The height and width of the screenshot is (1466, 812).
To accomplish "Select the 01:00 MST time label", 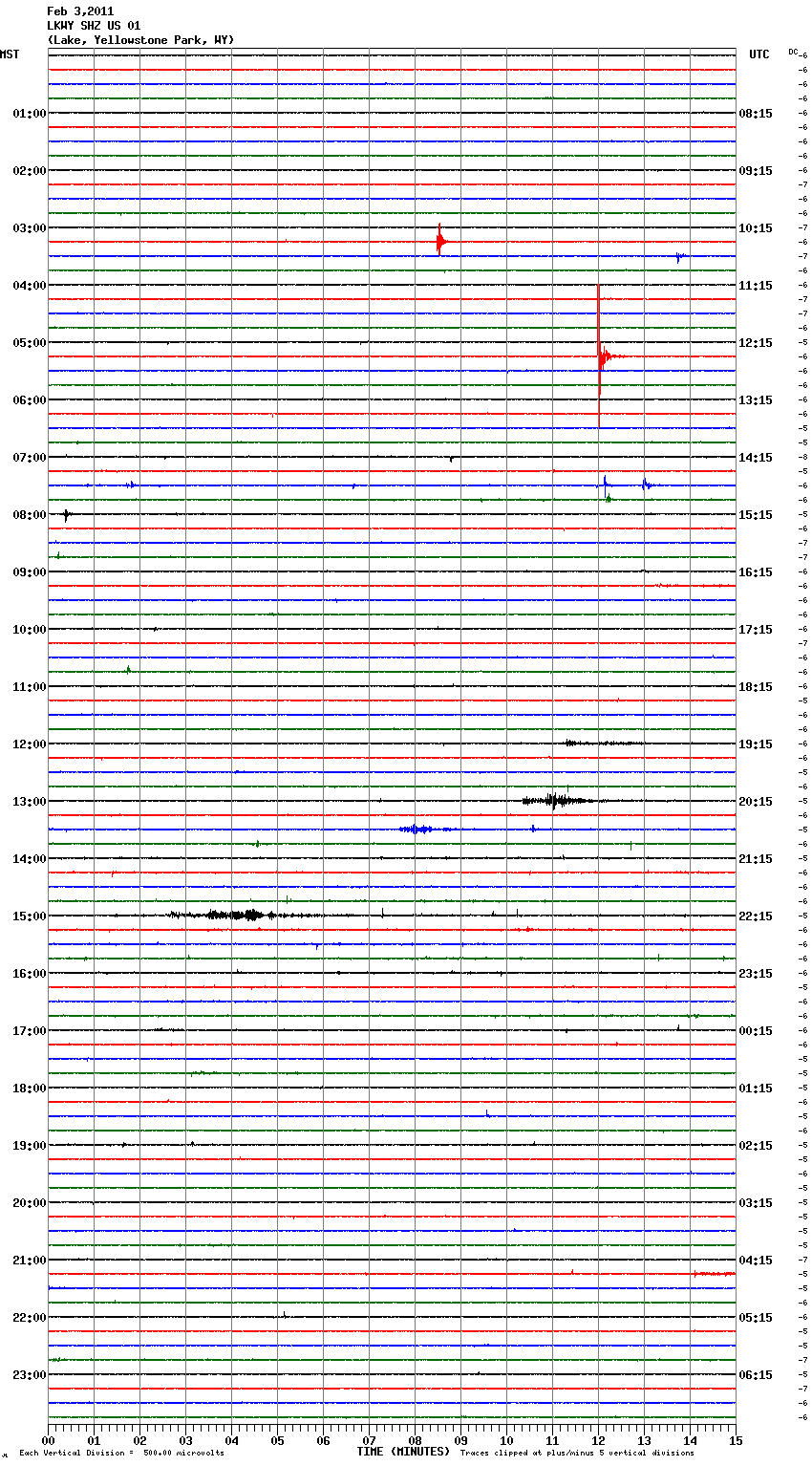I will (x=30, y=114).
